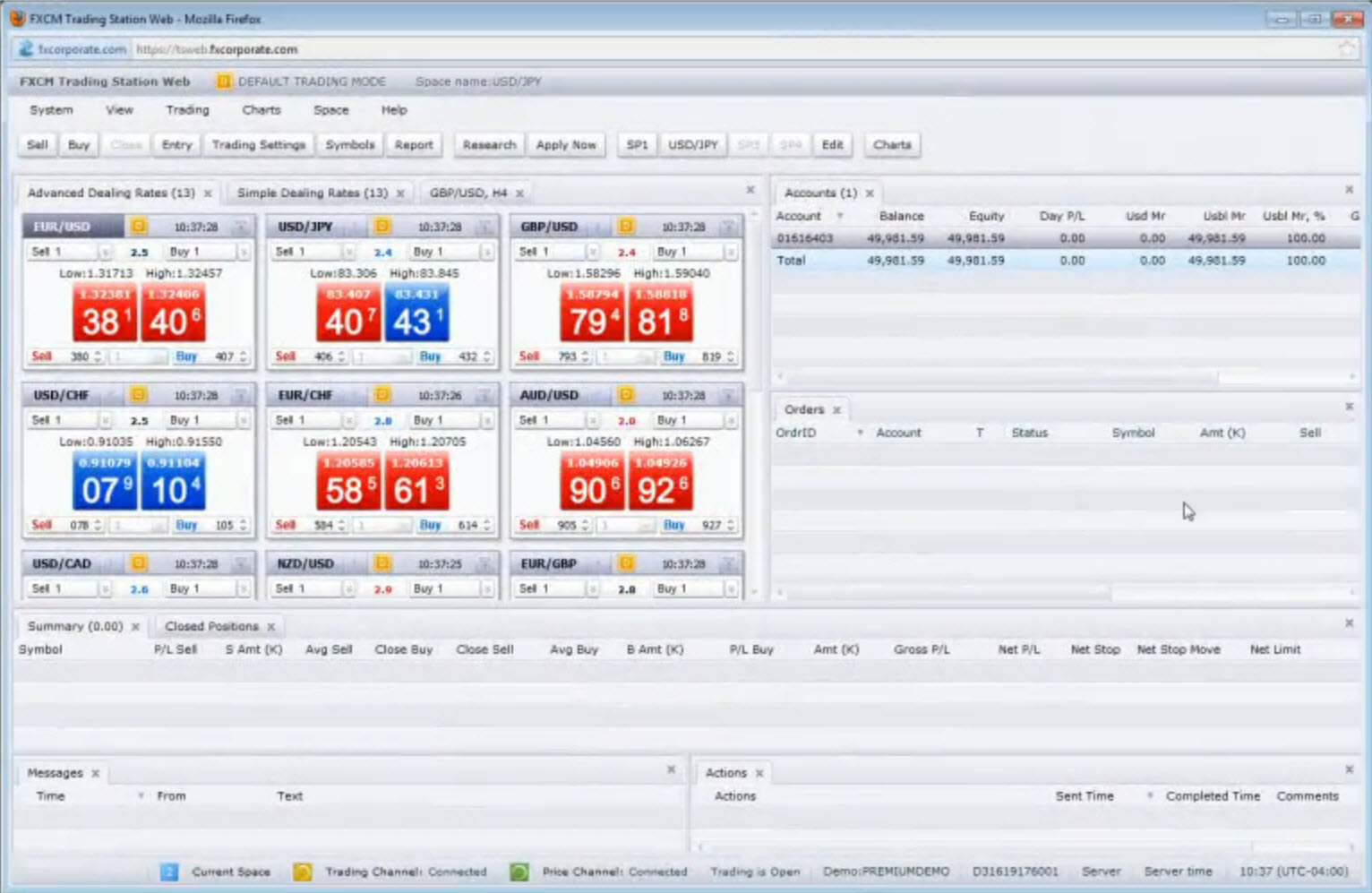Click the Apply Now button
Image resolution: width=1372 pixels, height=893 pixels.
coord(566,145)
